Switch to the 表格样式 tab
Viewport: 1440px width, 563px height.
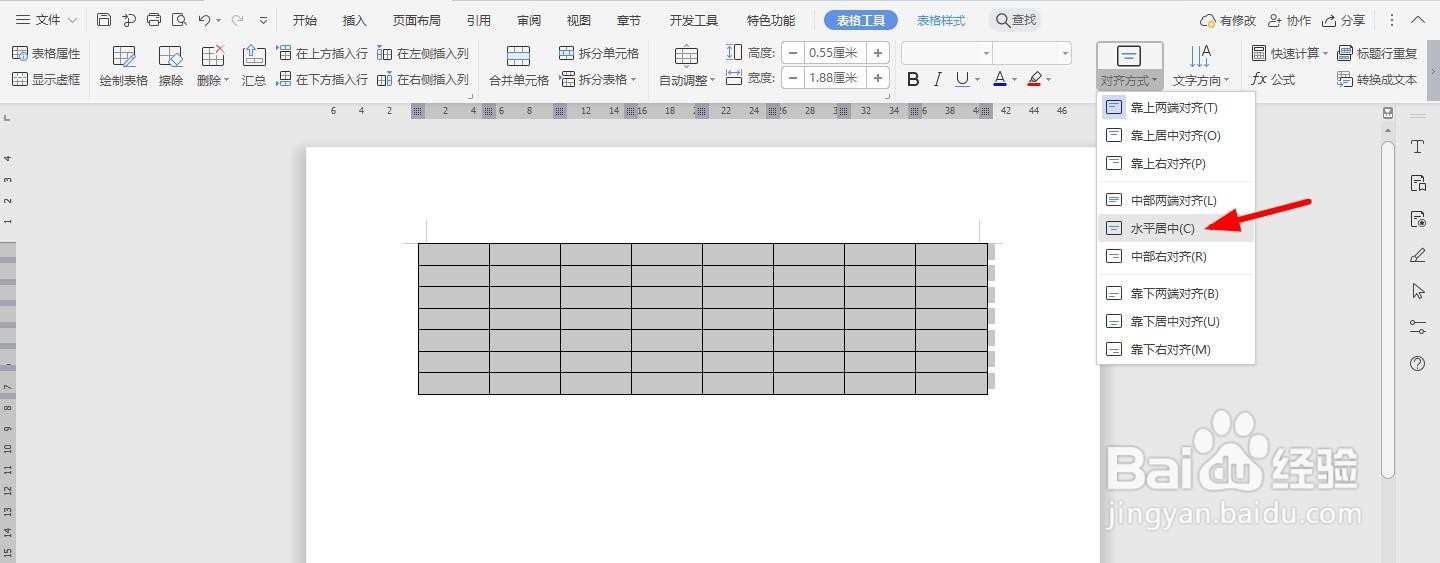tap(941, 20)
